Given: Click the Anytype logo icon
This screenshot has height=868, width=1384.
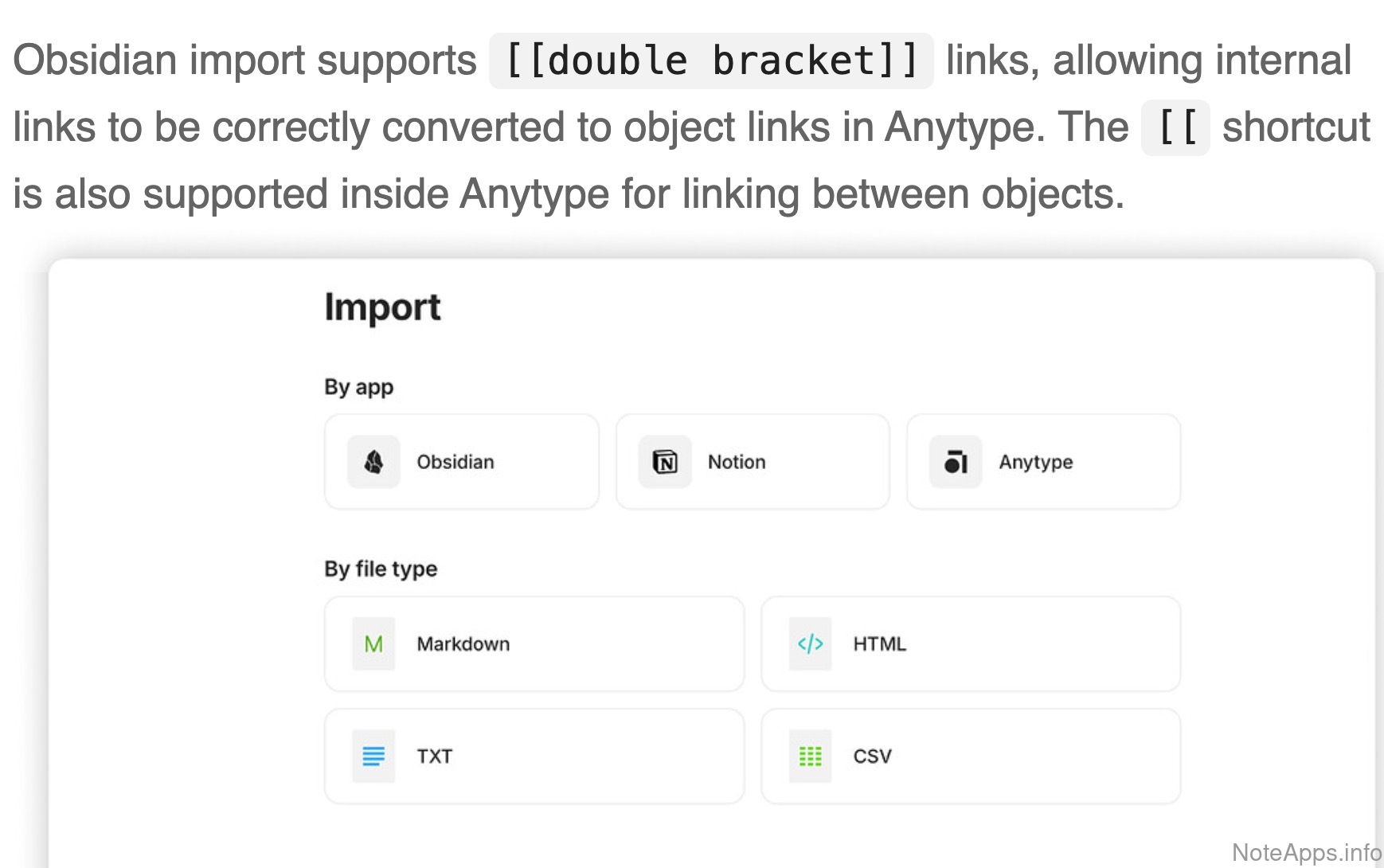Looking at the screenshot, I should tap(956, 462).
